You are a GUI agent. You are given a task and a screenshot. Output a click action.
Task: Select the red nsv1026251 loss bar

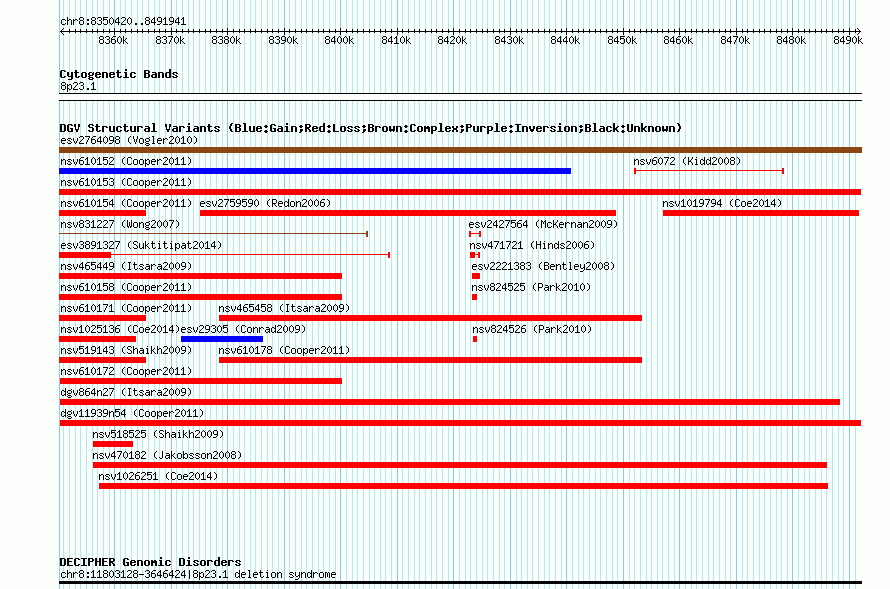[463, 486]
